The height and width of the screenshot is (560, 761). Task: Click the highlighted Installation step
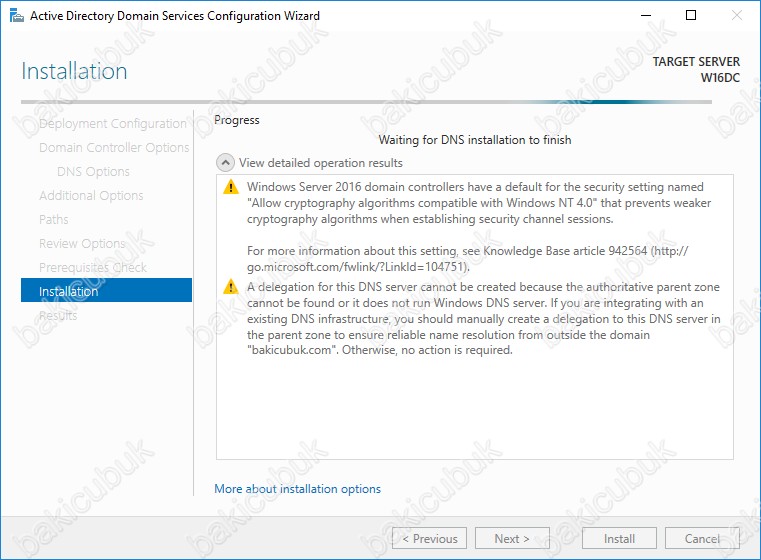106,291
